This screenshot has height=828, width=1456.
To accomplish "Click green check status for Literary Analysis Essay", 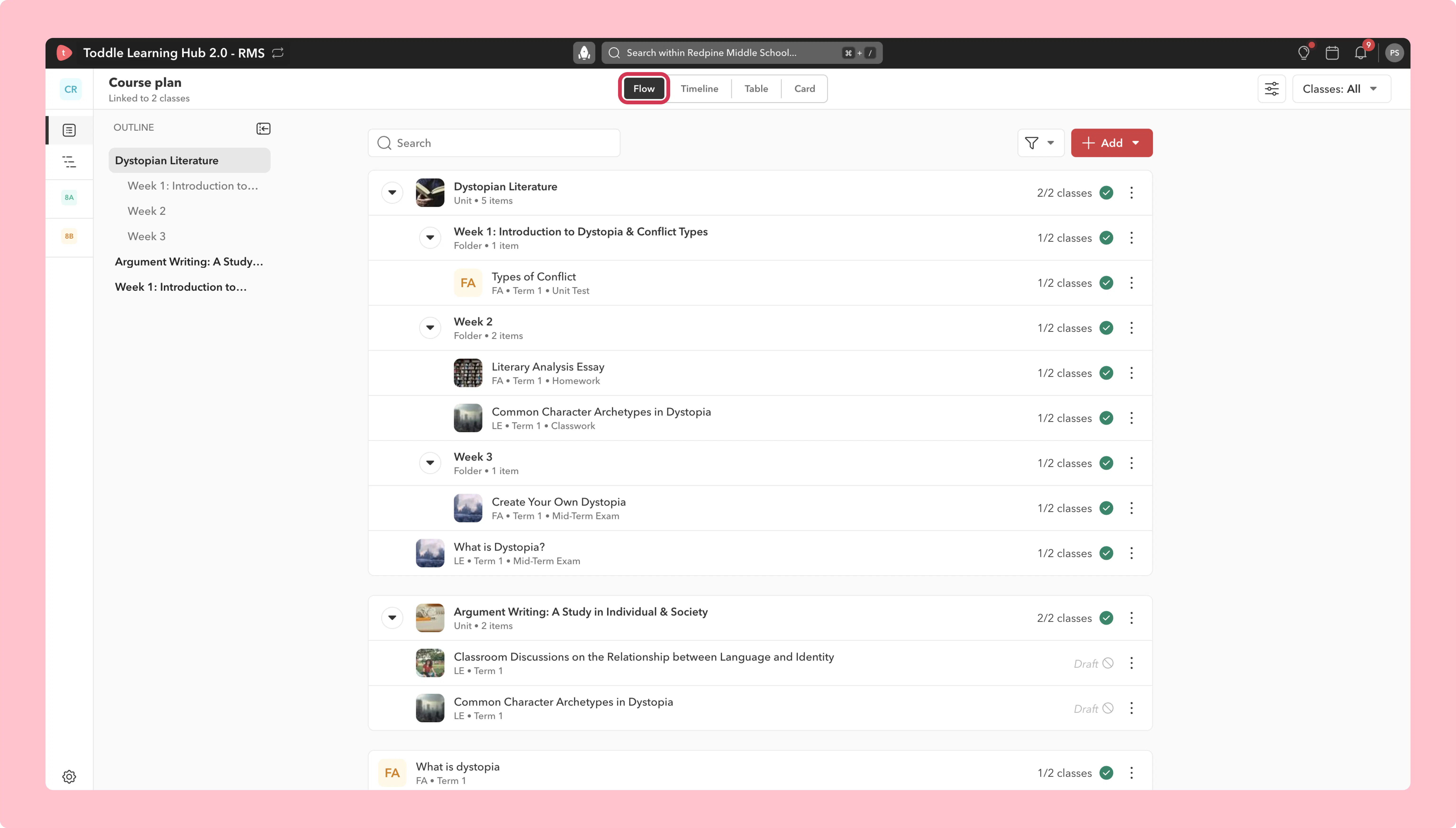I will tap(1106, 373).
